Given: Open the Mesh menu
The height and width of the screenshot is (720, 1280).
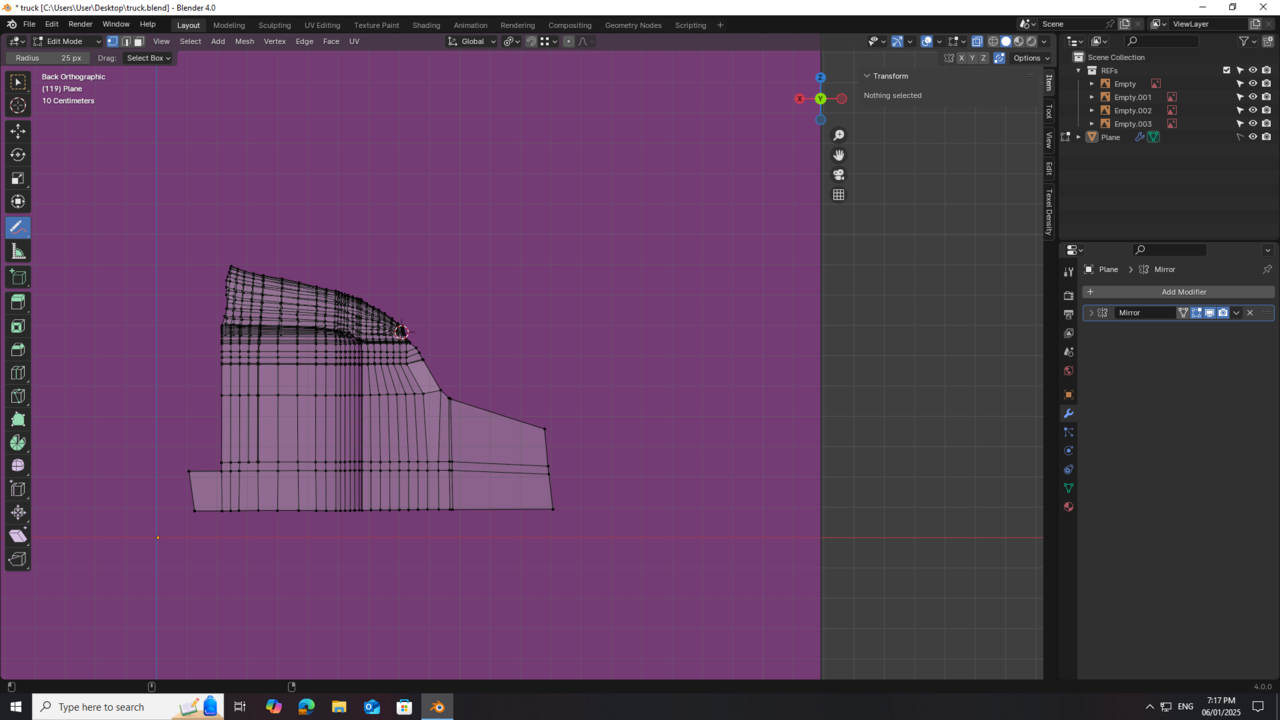Looking at the screenshot, I should tap(244, 41).
